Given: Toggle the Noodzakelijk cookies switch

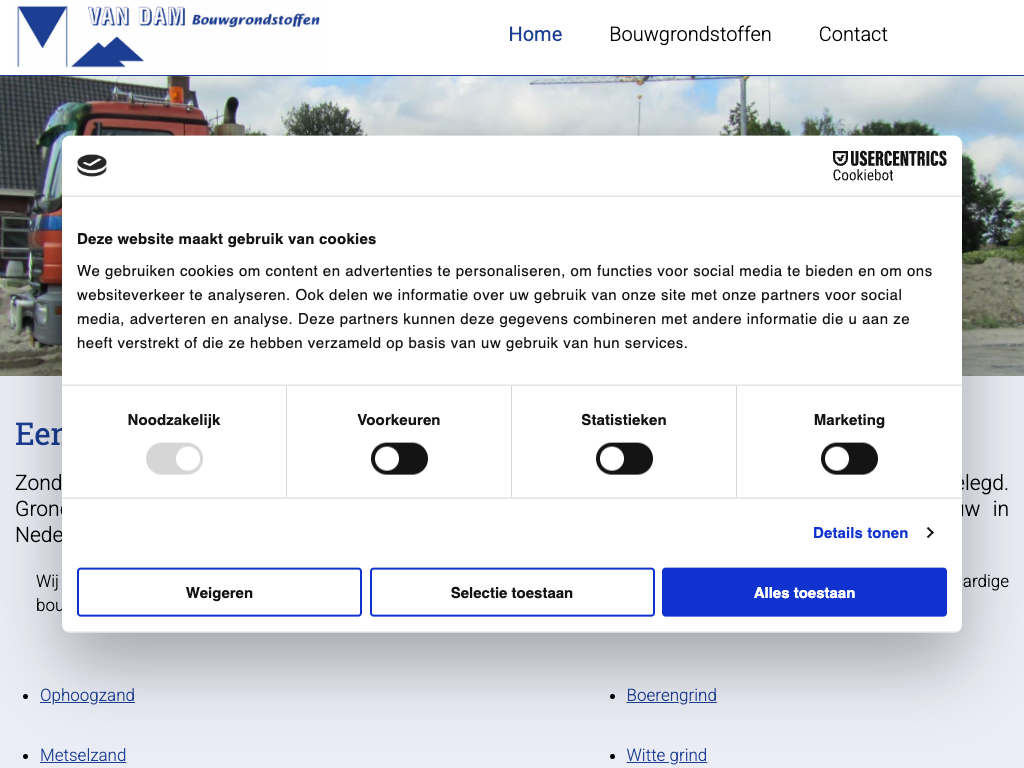Looking at the screenshot, I should (174, 460).
